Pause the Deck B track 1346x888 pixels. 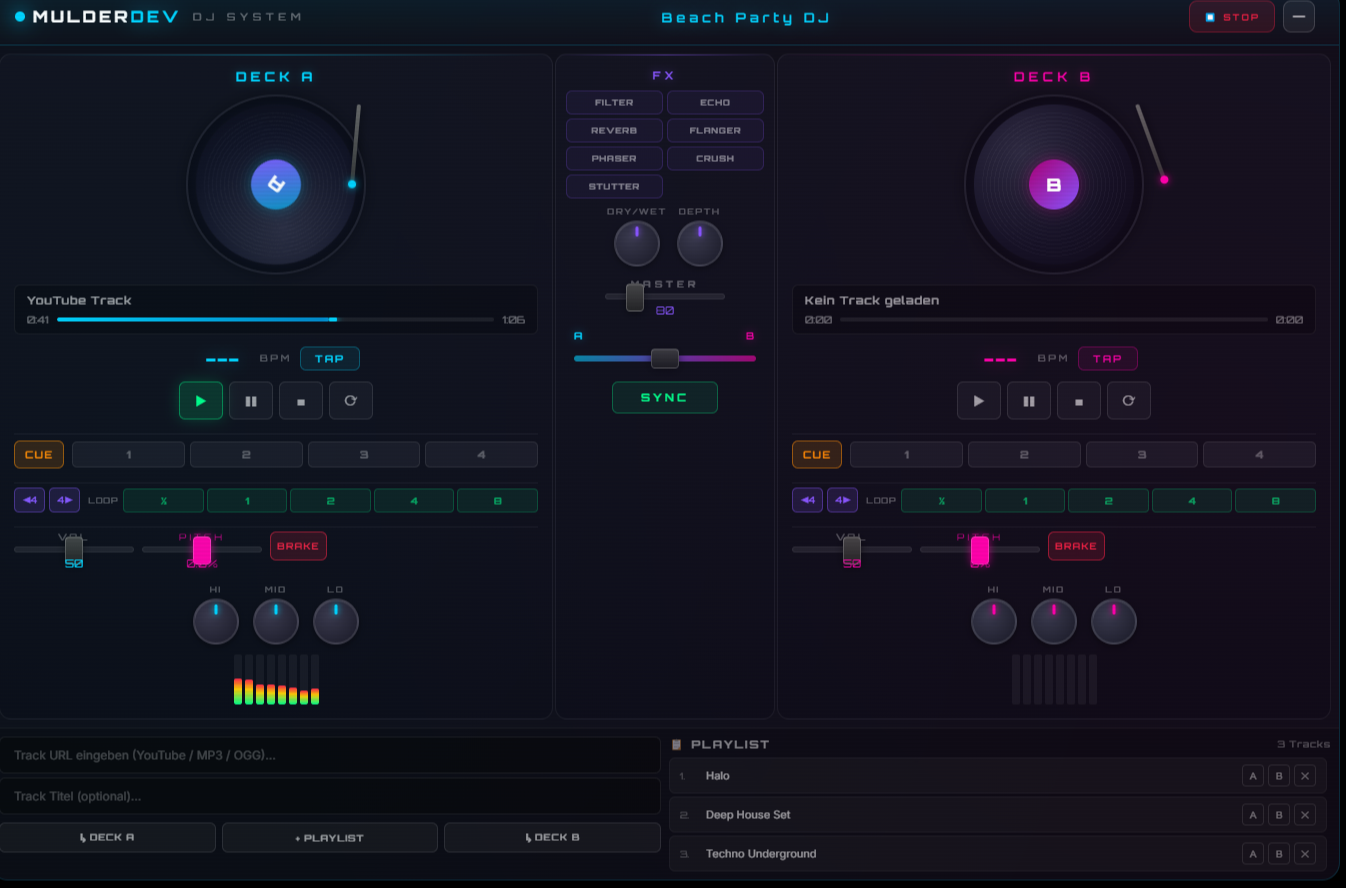[1029, 400]
